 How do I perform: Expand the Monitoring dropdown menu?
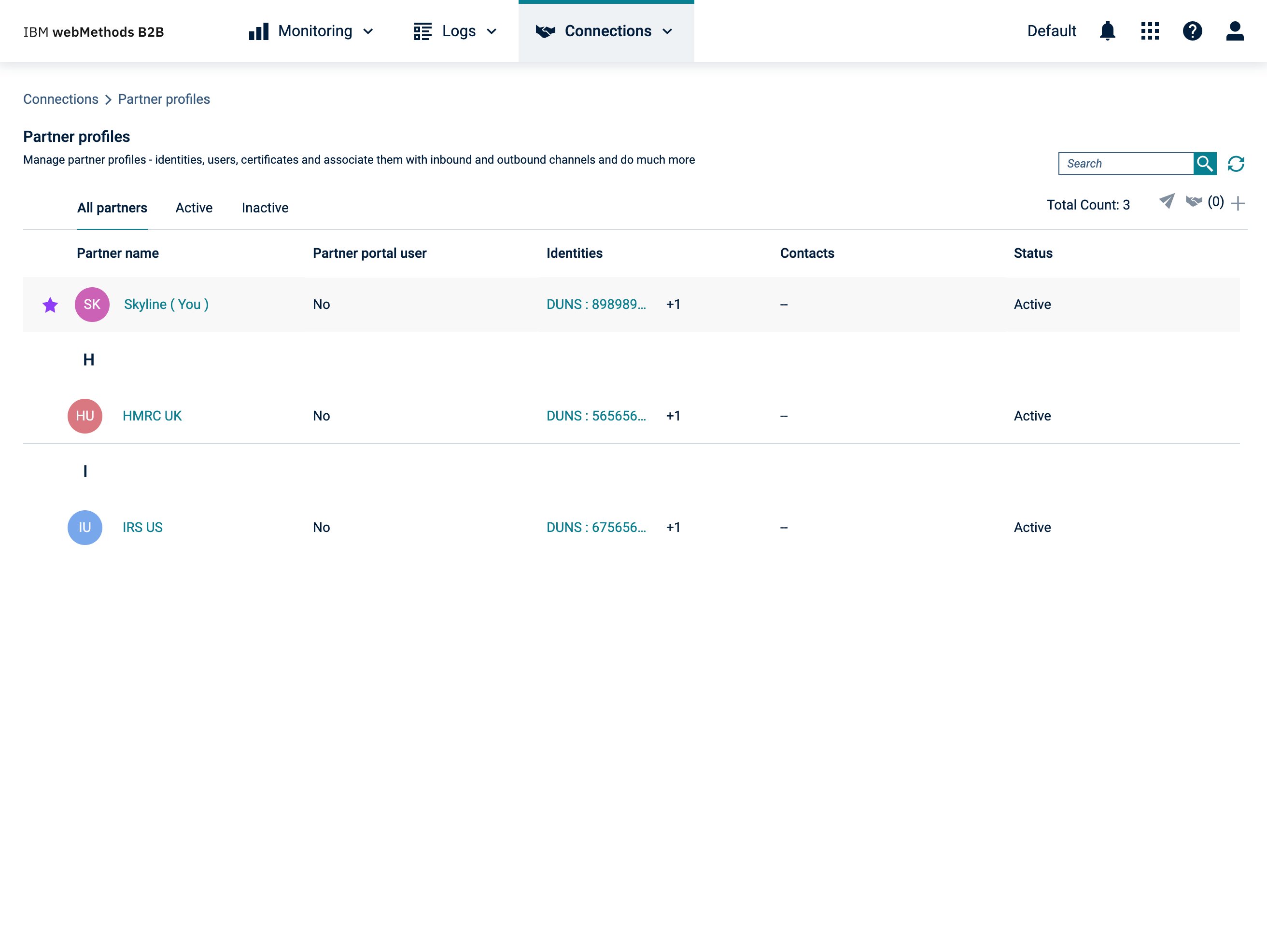(368, 31)
